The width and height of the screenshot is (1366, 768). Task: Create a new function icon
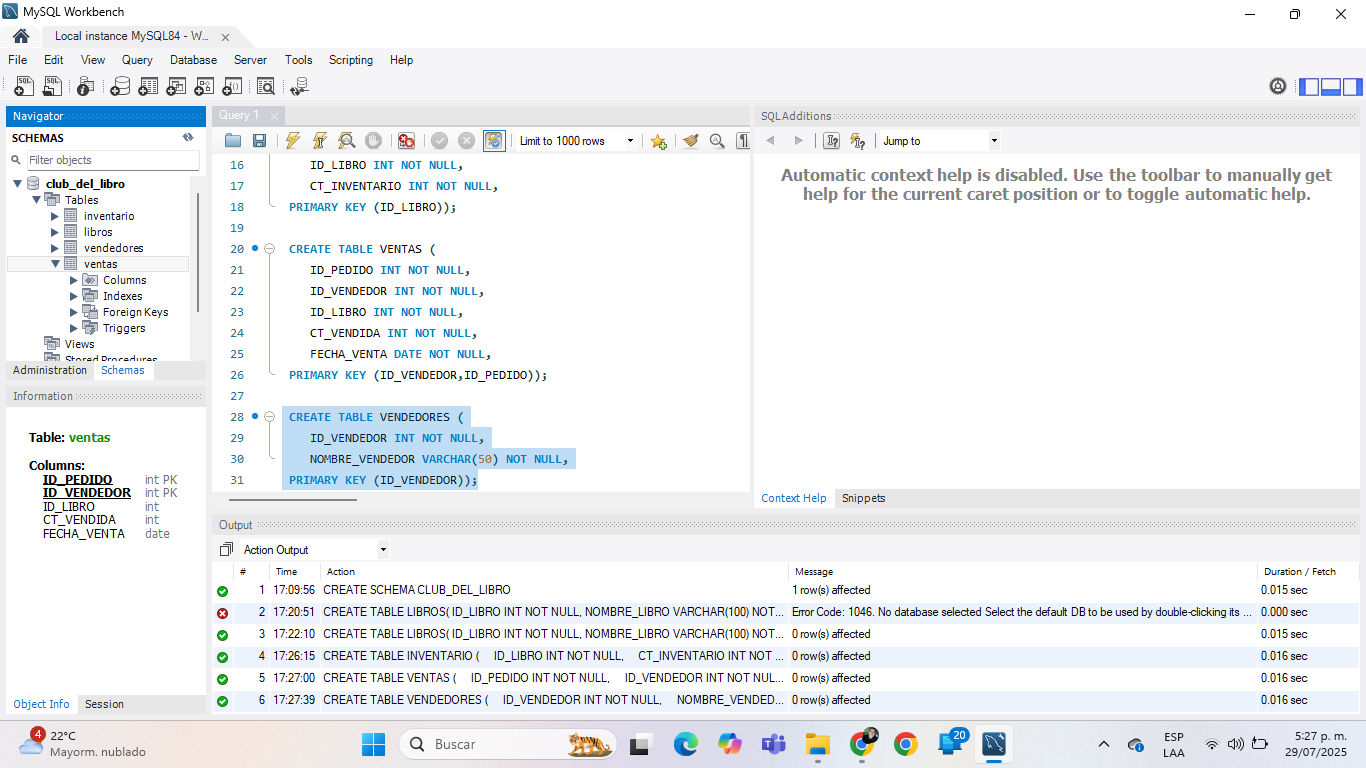pyautogui.click(x=232, y=87)
